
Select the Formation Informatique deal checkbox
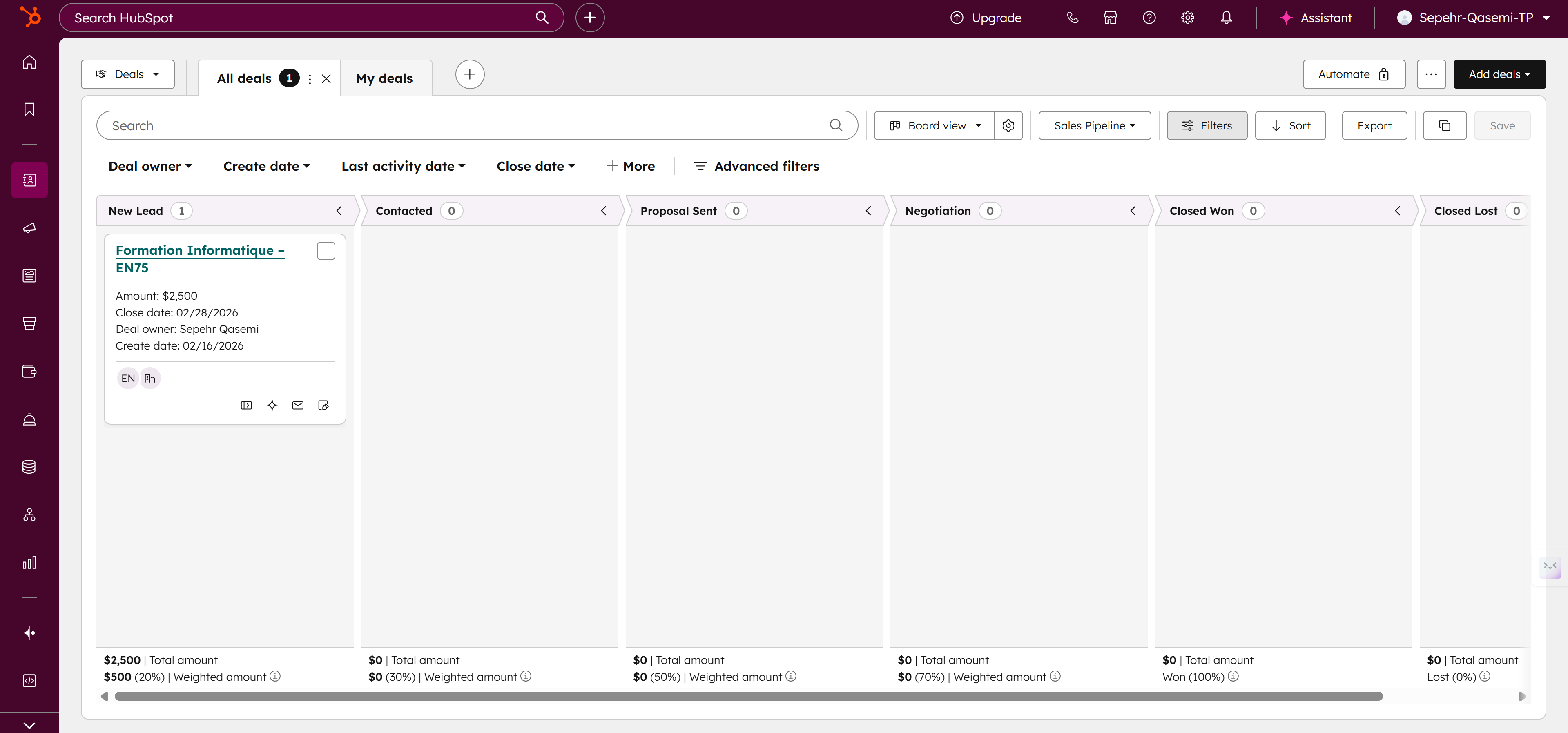pyautogui.click(x=326, y=250)
